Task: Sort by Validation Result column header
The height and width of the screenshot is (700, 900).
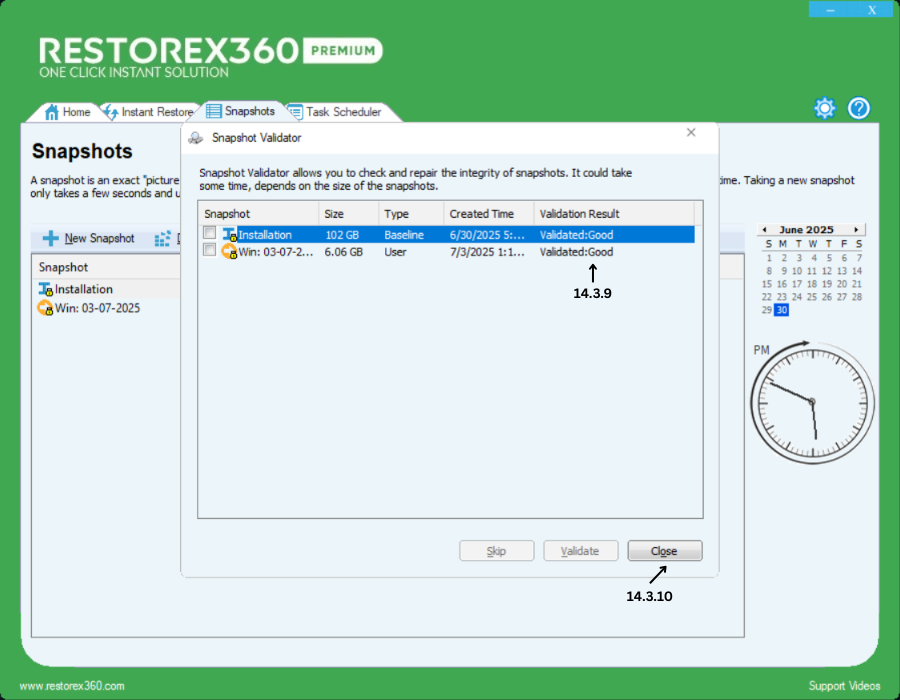Action: coord(579,214)
